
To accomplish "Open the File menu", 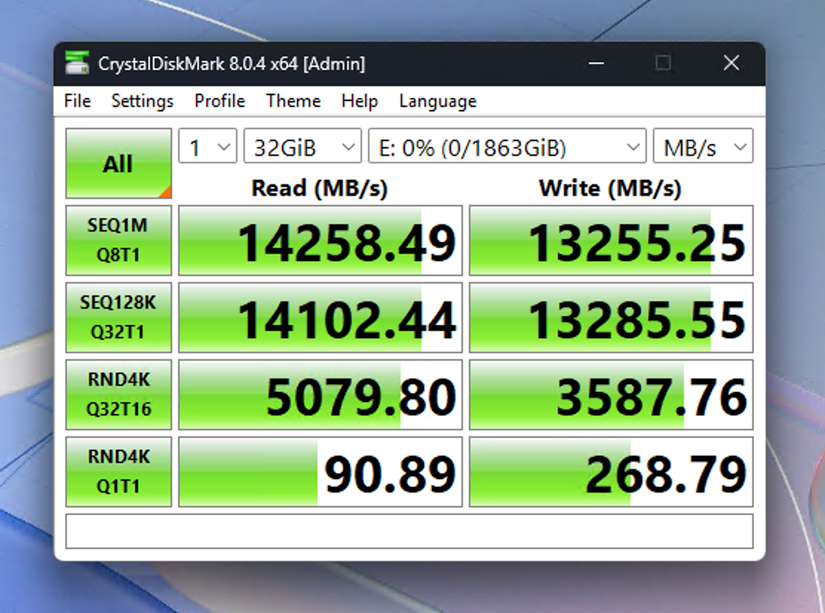I will [76, 101].
